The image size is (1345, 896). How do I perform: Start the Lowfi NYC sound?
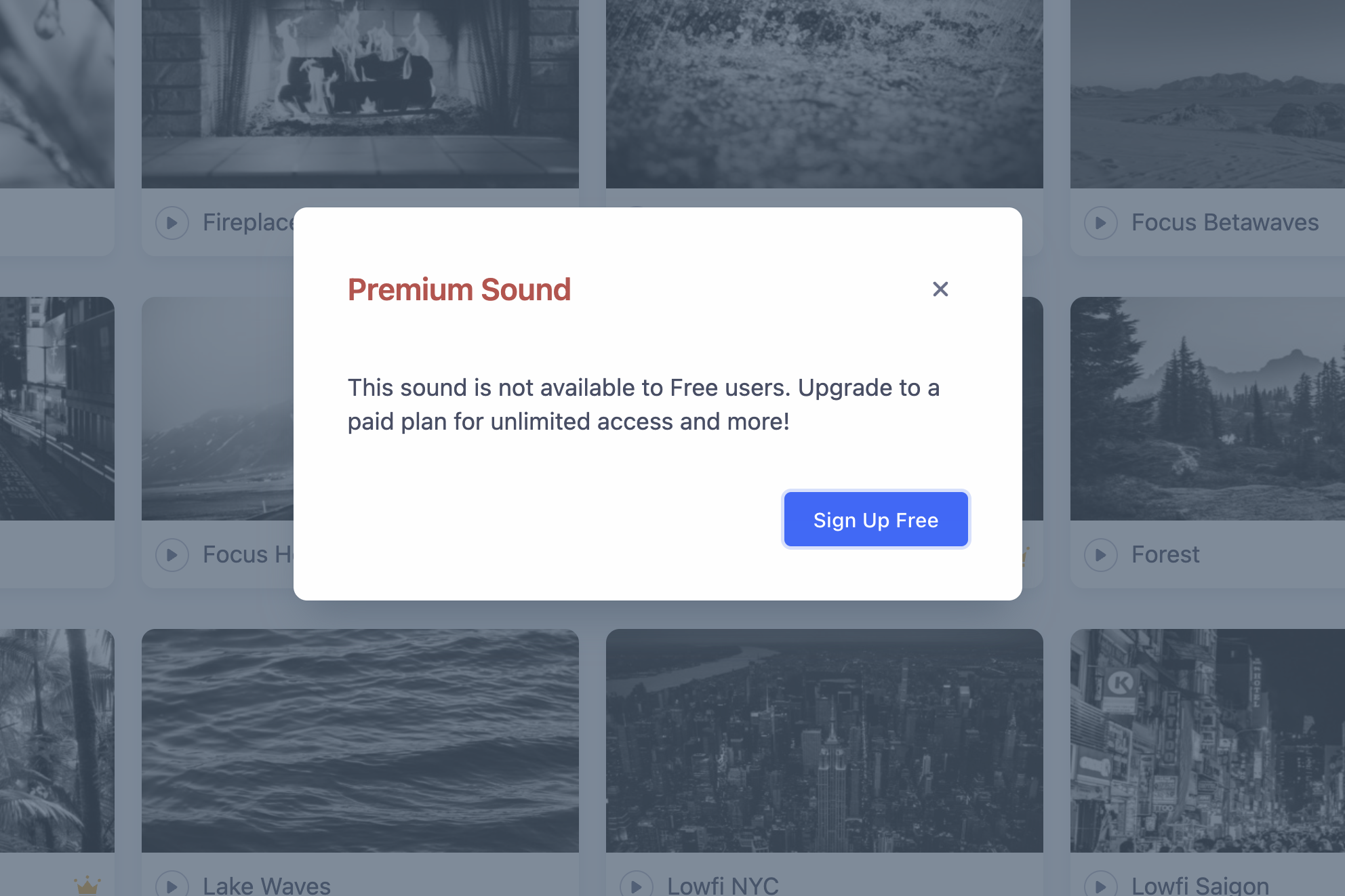click(637, 886)
